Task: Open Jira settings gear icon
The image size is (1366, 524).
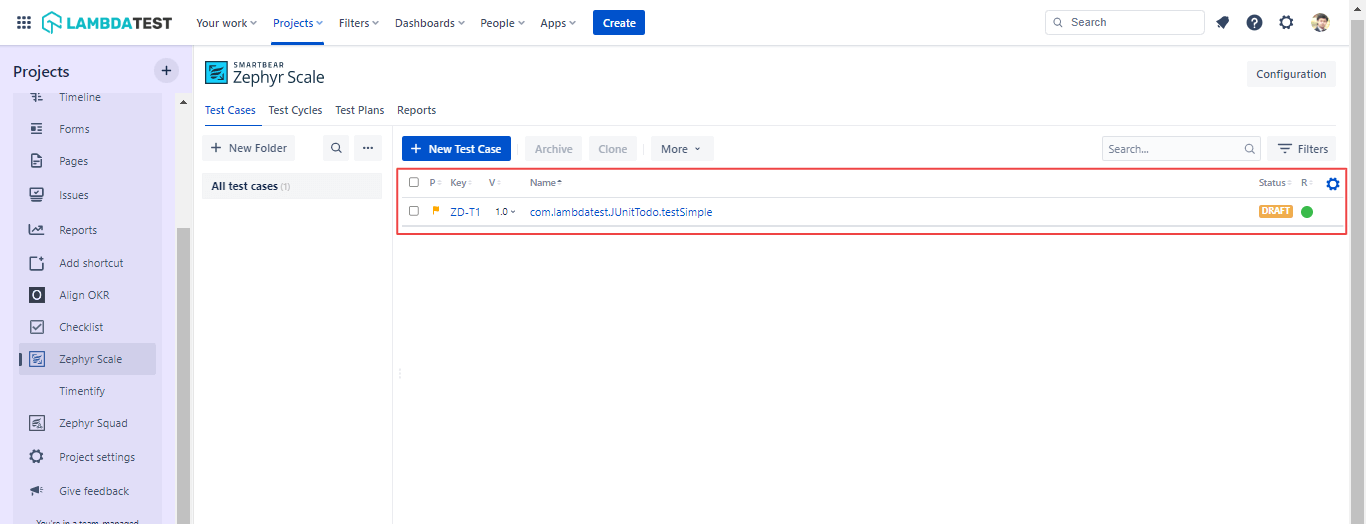Action: pyautogui.click(x=1286, y=22)
